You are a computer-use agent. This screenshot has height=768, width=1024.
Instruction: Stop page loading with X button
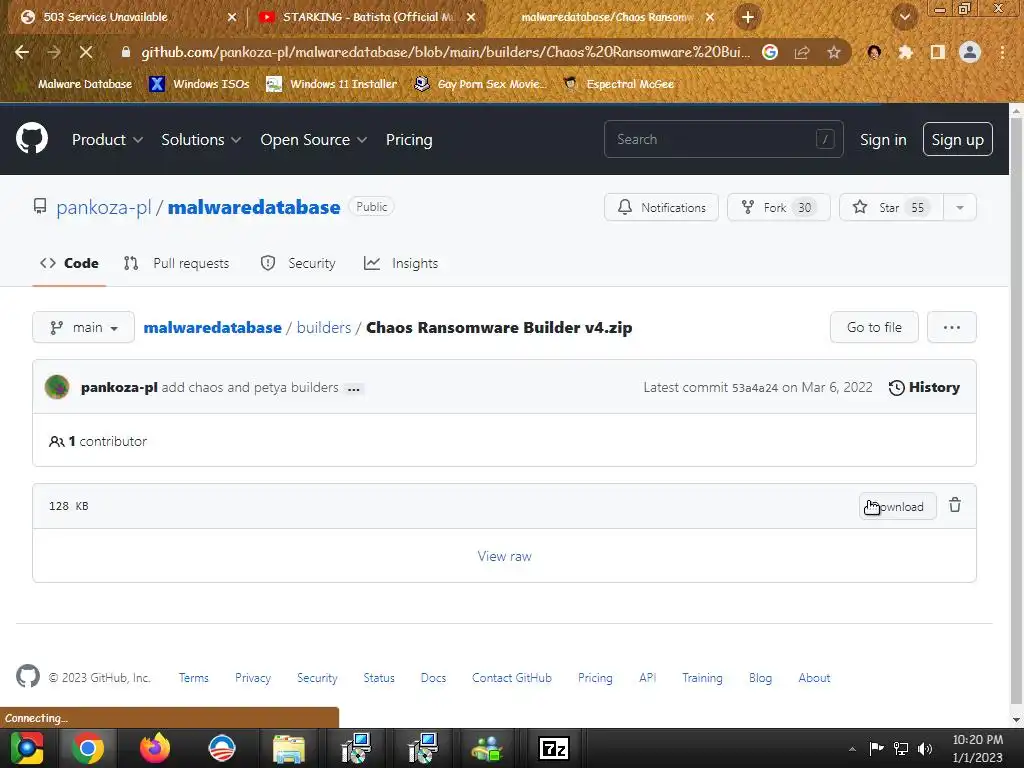pyautogui.click(x=86, y=52)
